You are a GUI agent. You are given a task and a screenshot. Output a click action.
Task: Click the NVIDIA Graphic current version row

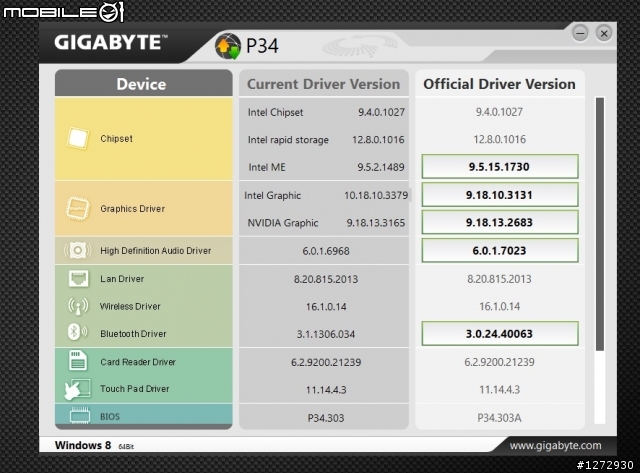point(326,223)
